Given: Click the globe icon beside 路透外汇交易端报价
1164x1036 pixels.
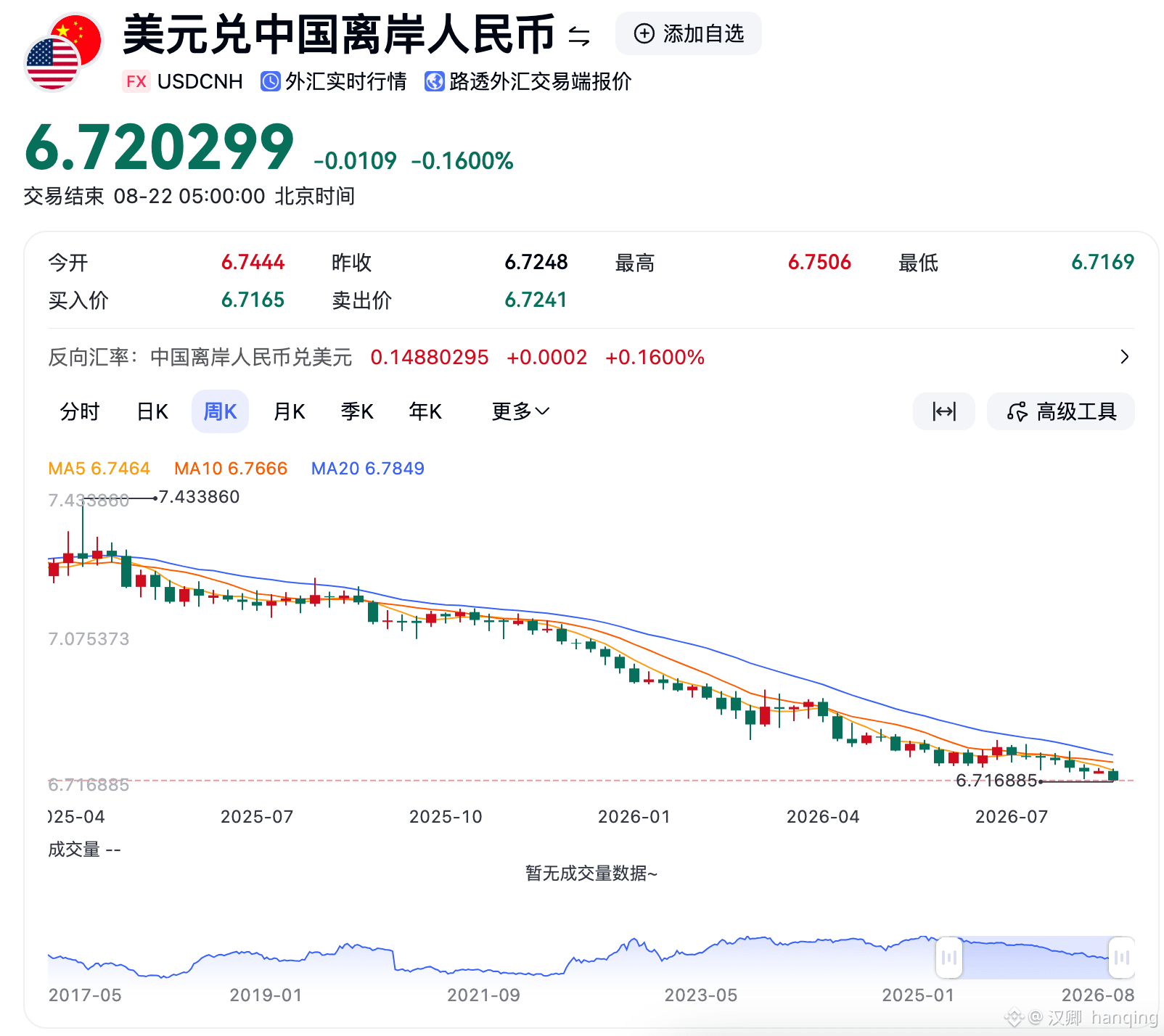Looking at the screenshot, I should [435, 81].
